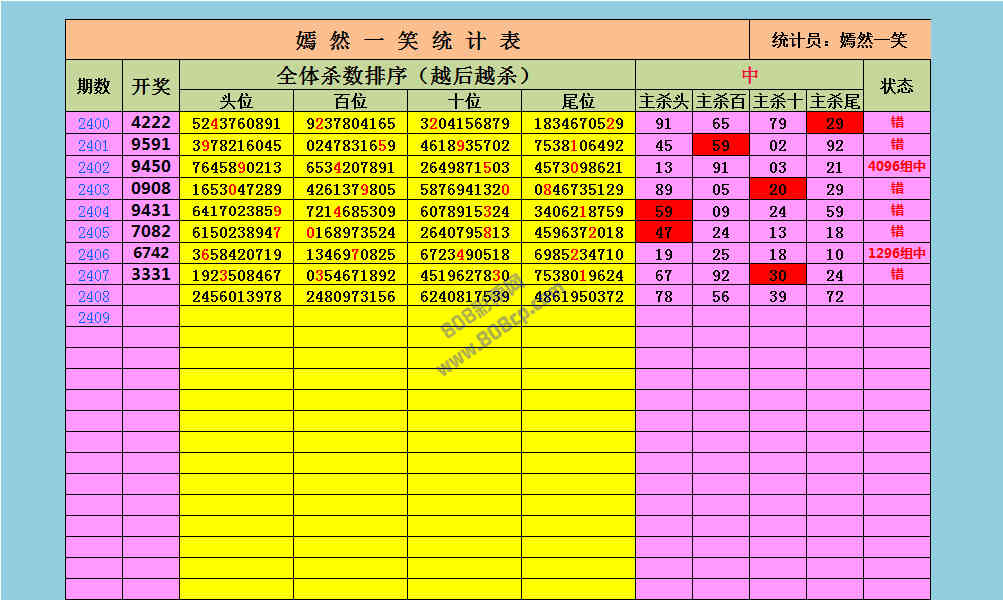Click the 全体杀数排序 header cell

[407, 75]
